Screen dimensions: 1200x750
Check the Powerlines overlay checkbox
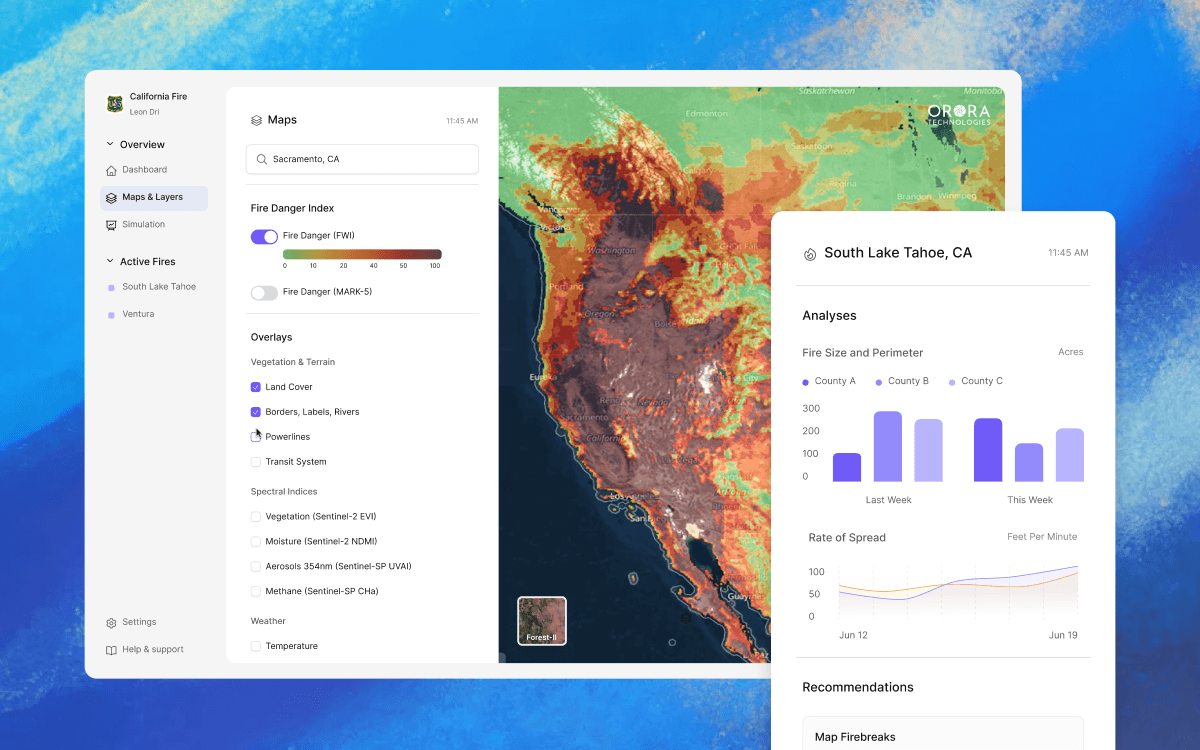click(256, 437)
